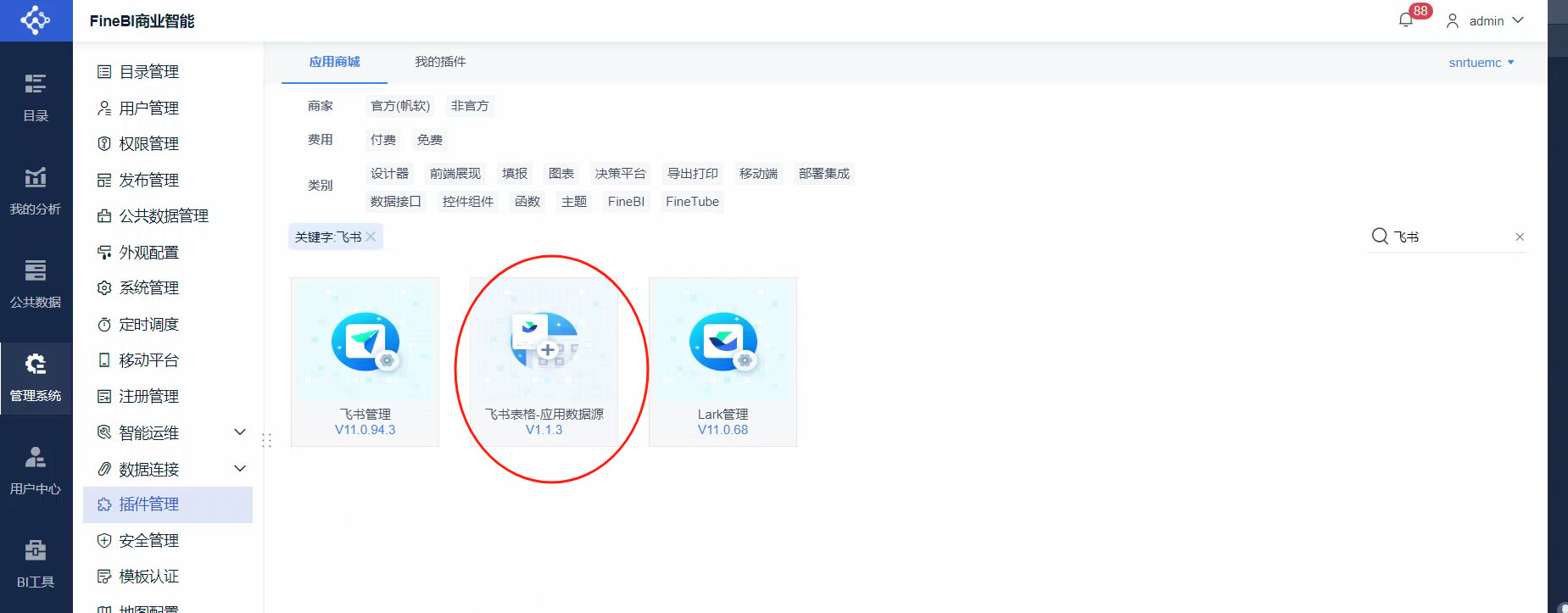Open 移动平台 in the sidebar
This screenshot has width=1568, height=613.
coord(168,360)
